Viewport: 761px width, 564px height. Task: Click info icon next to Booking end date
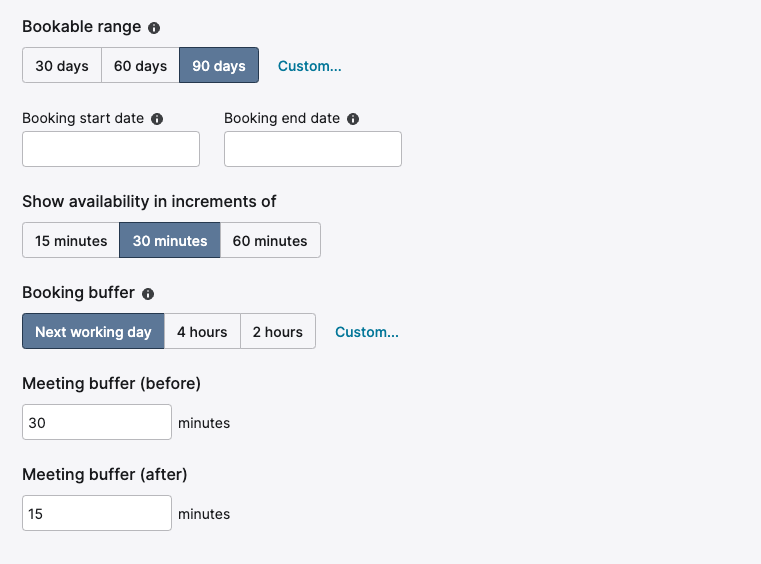pyautogui.click(x=353, y=119)
